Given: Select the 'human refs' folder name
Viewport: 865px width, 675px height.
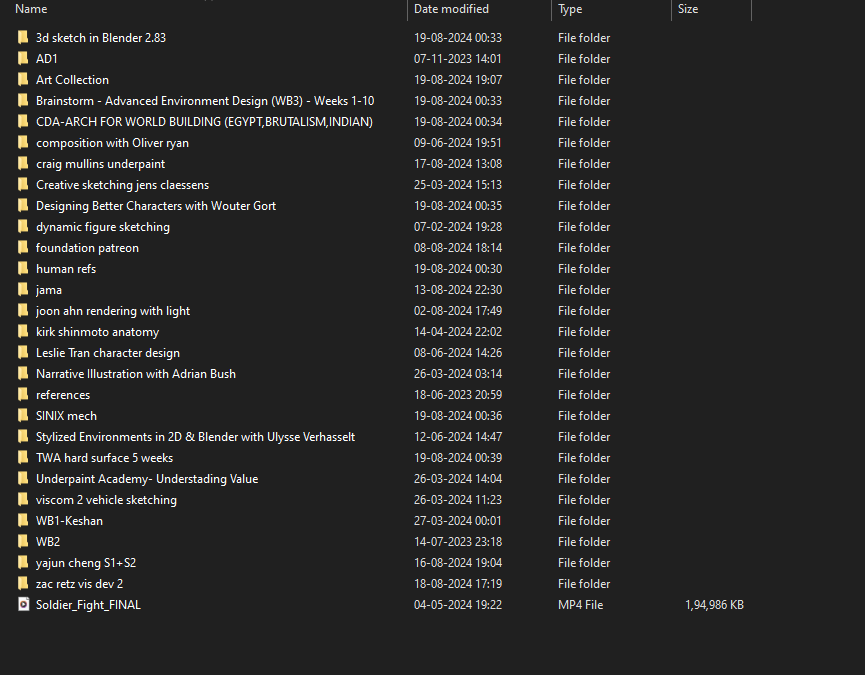Looking at the screenshot, I should [x=66, y=269].
